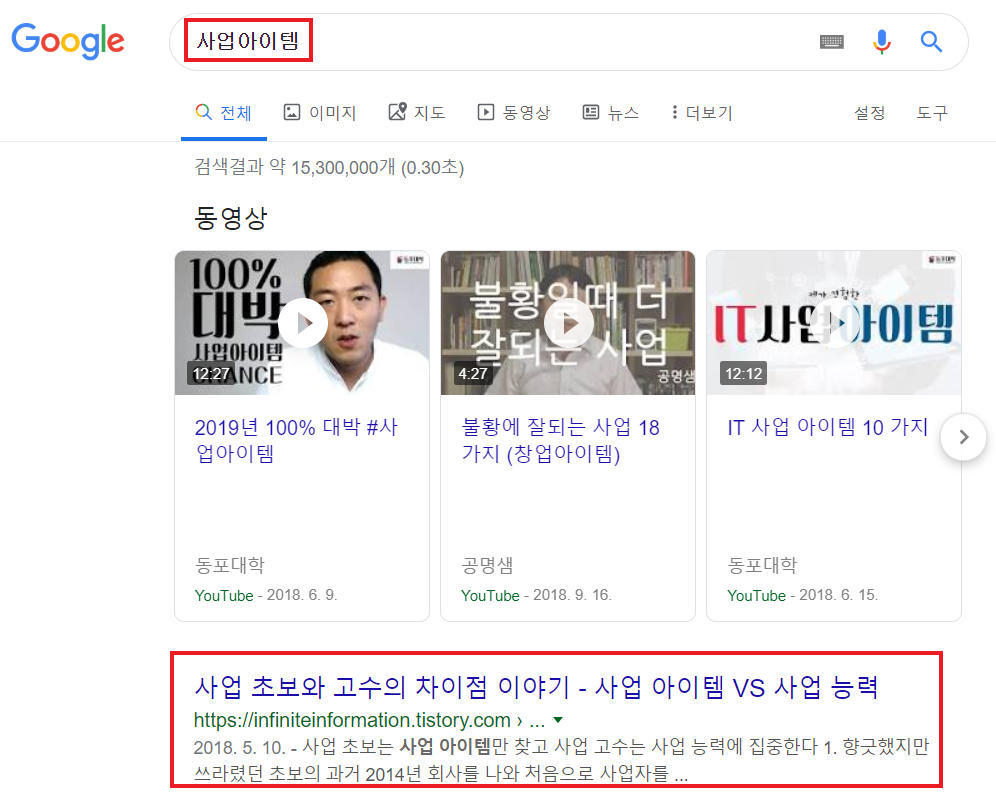
Task: Open 설정 settings link
Action: pyautogui.click(x=870, y=112)
